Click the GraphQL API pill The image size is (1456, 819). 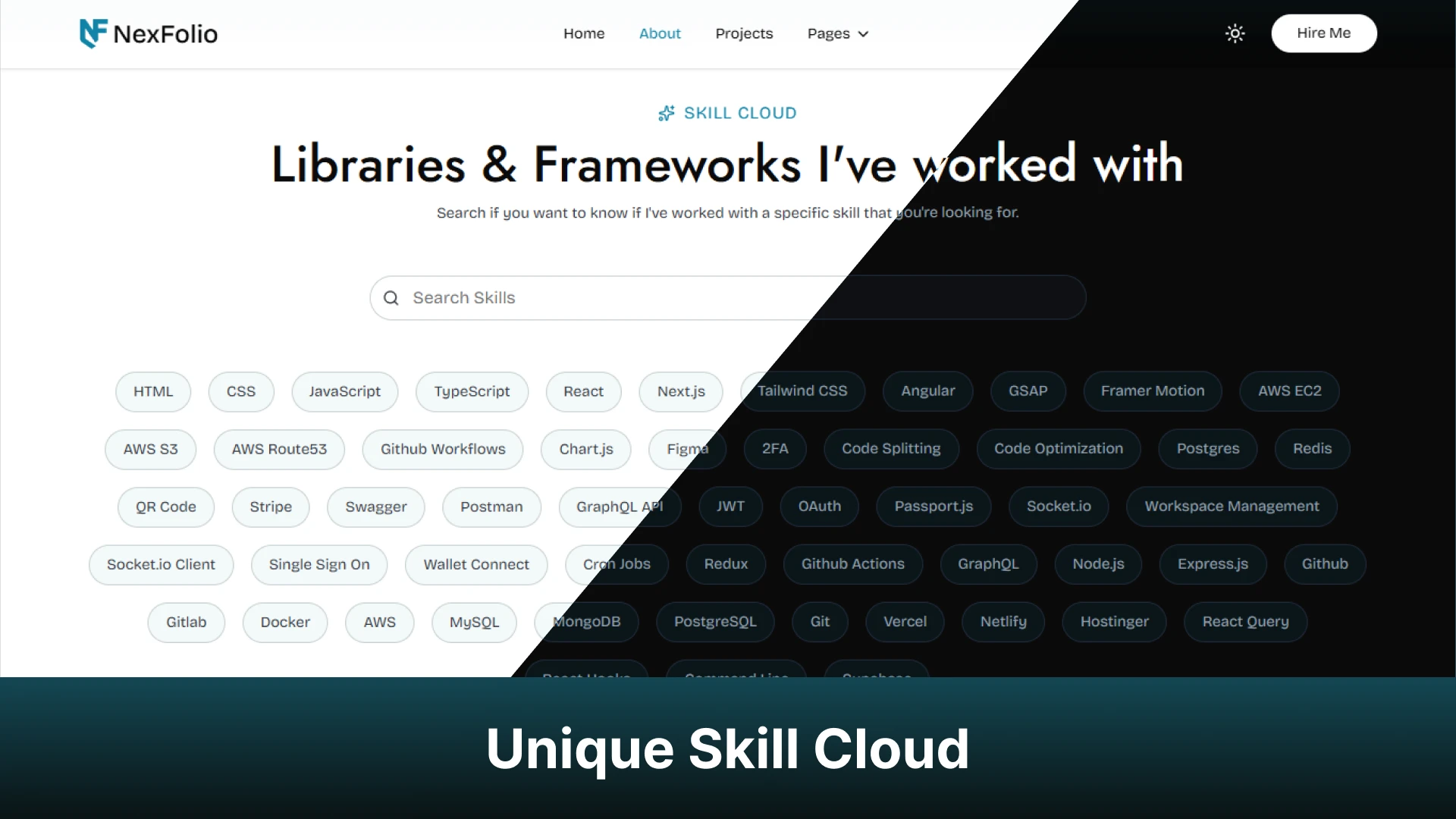(620, 507)
